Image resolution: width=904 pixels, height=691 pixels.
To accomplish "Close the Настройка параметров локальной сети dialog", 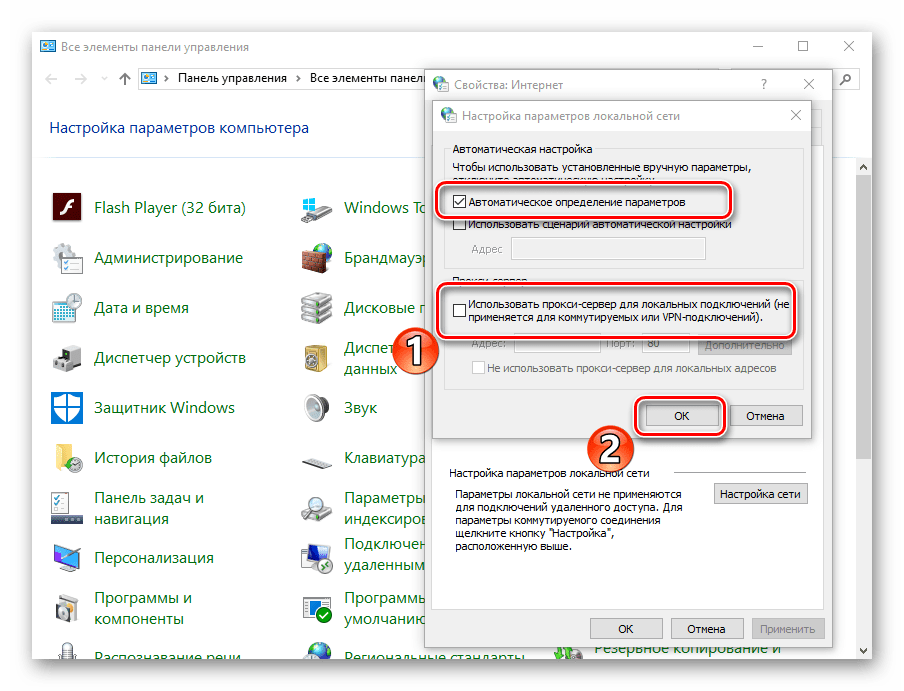I will 796,115.
